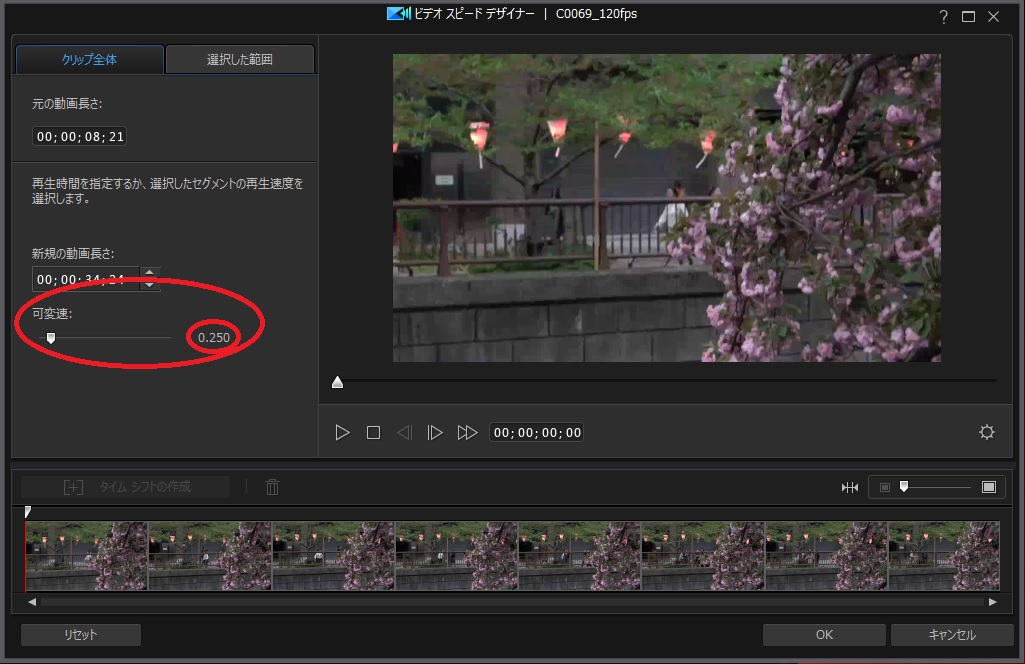This screenshot has width=1025, height=664.
Task: Switch to クリップ全体 tab
Action: coord(89,59)
